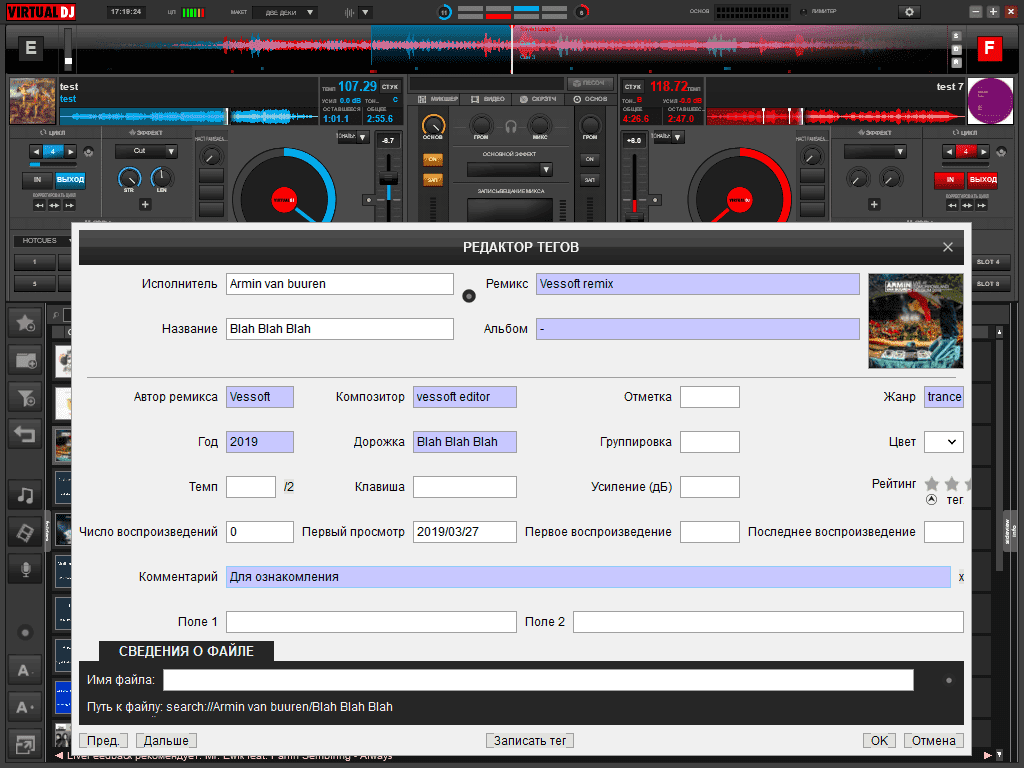Open filter folder icon in sidebar
This screenshot has height=768, width=1024.
coord(25,397)
